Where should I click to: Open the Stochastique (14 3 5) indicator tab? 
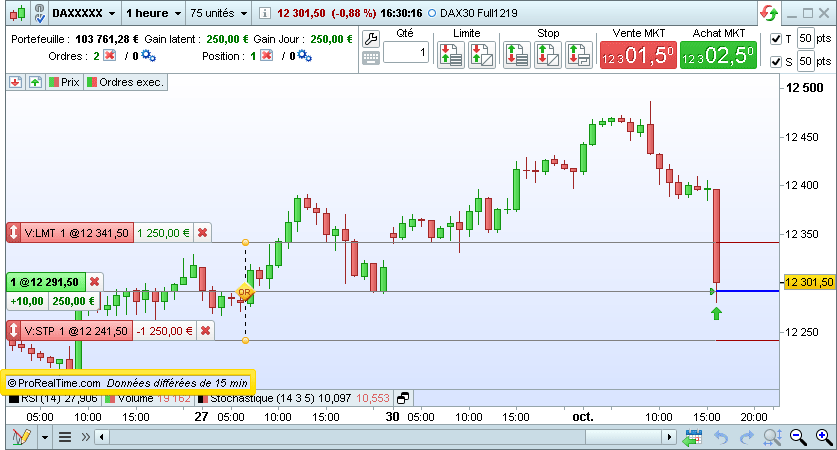click(294, 398)
